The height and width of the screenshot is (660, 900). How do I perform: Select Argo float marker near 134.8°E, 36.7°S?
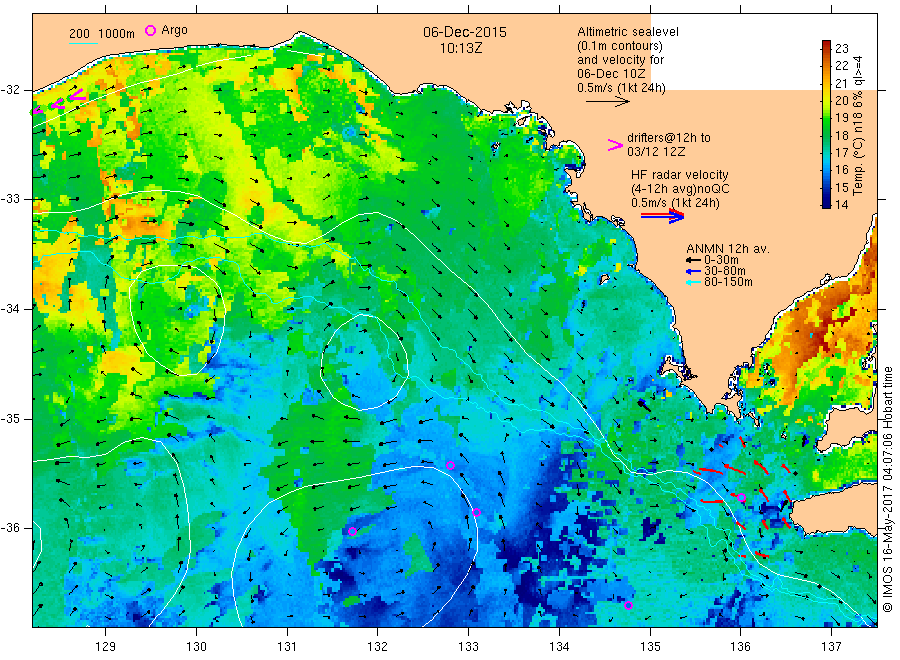629,605
